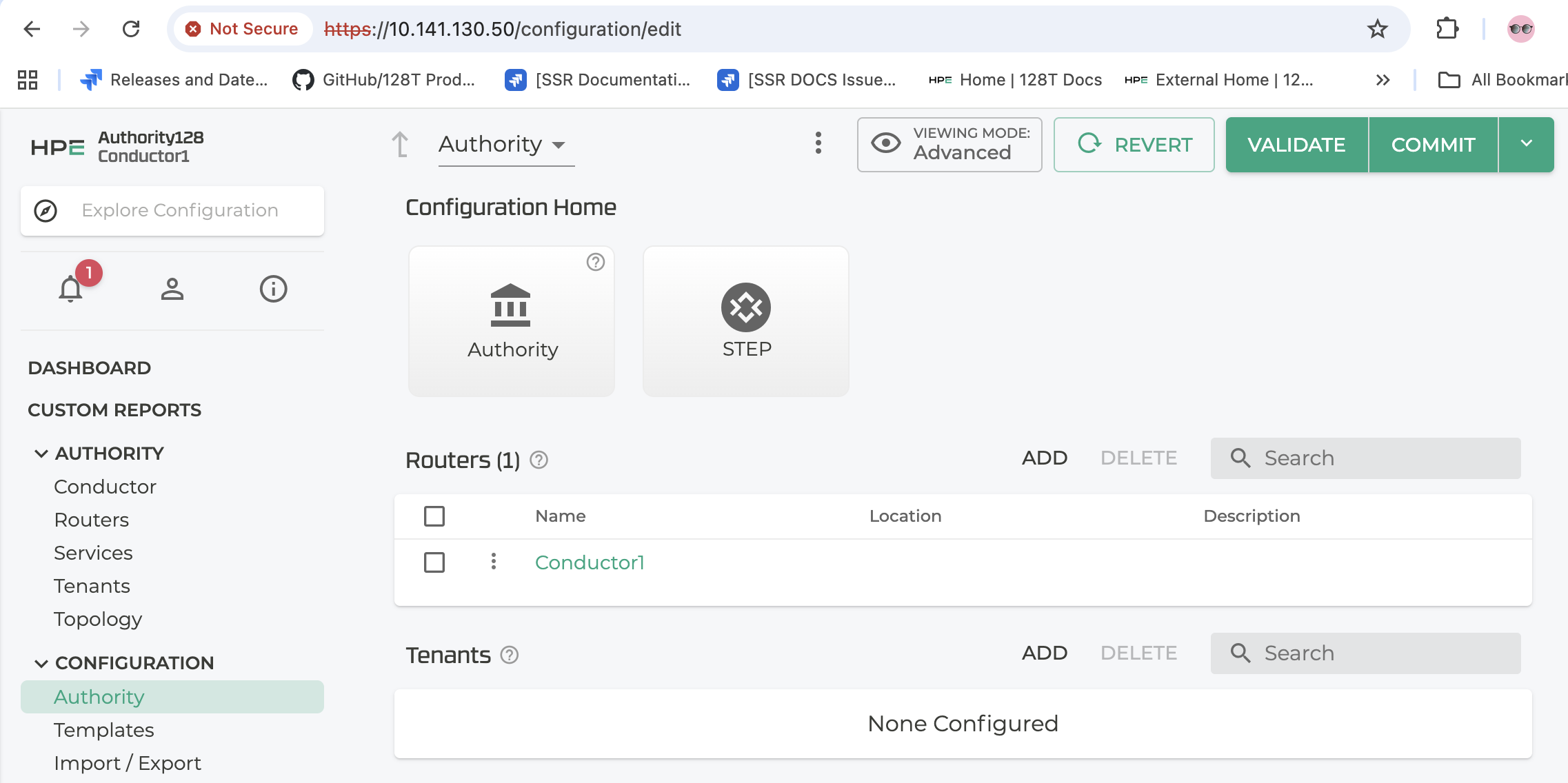Open the Authority breadcrumb dropdown

505,145
